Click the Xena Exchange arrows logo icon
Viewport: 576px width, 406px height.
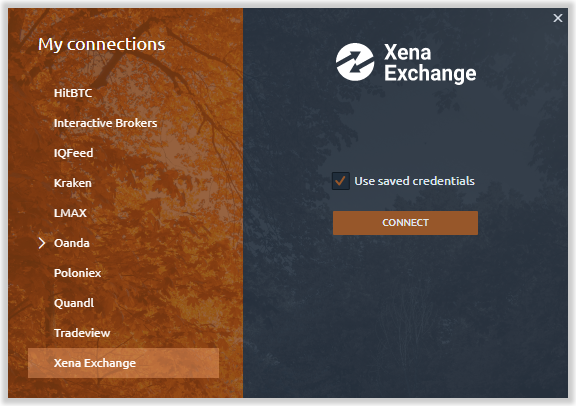click(355, 62)
